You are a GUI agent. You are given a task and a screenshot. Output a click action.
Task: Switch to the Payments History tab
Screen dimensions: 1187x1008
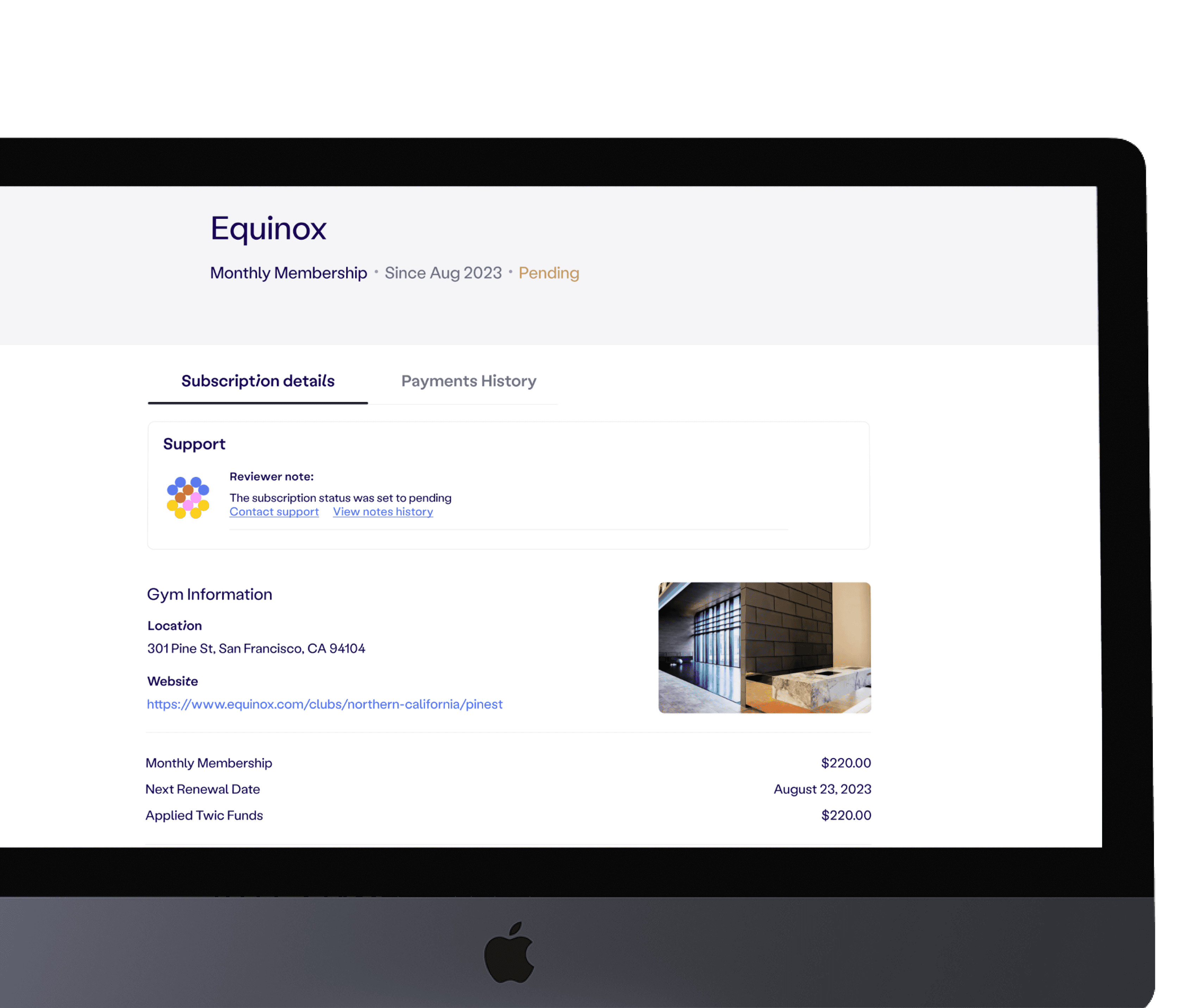pyautogui.click(x=468, y=381)
